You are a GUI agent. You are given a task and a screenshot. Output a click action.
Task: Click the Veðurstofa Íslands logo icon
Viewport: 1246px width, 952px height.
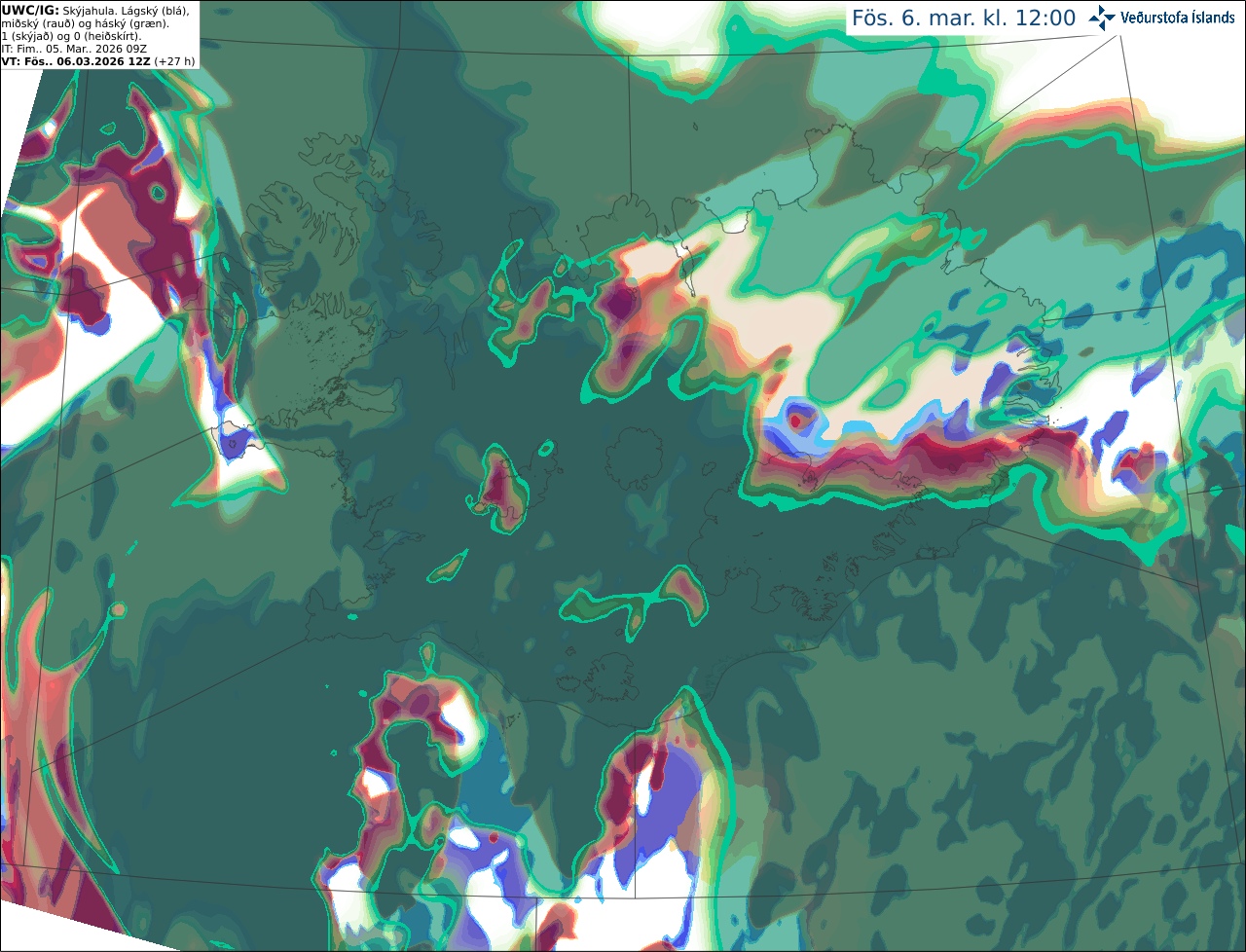coord(1102,18)
